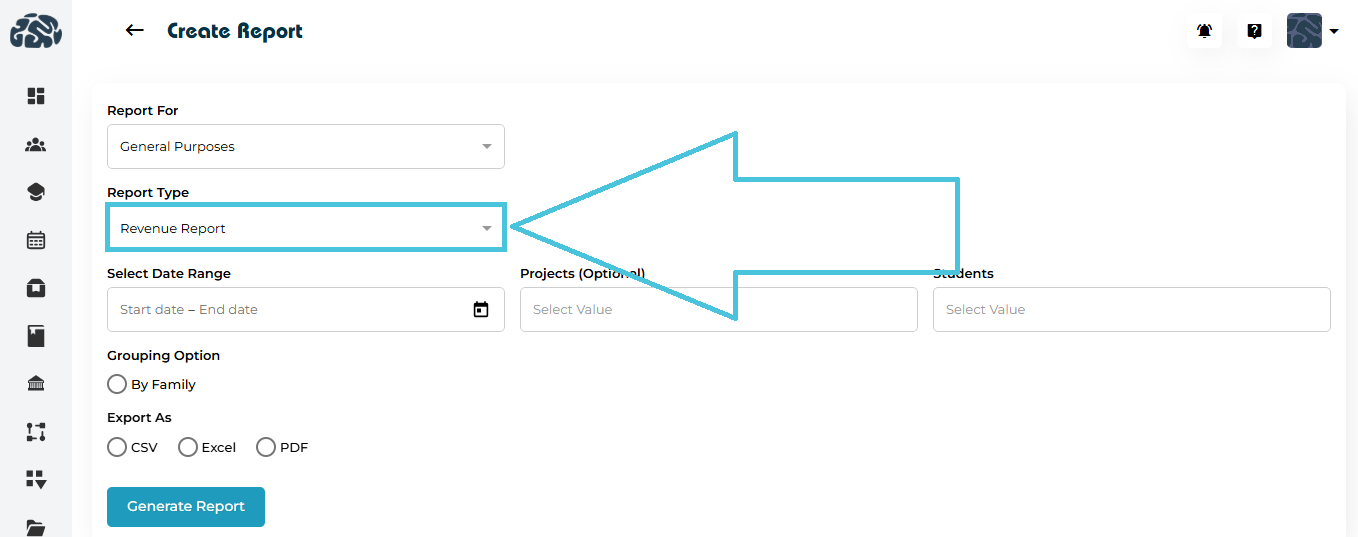The height and width of the screenshot is (537, 1358).
Task: Open the people group sidebar icon
Action: pyautogui.click(x=36, y=145)
